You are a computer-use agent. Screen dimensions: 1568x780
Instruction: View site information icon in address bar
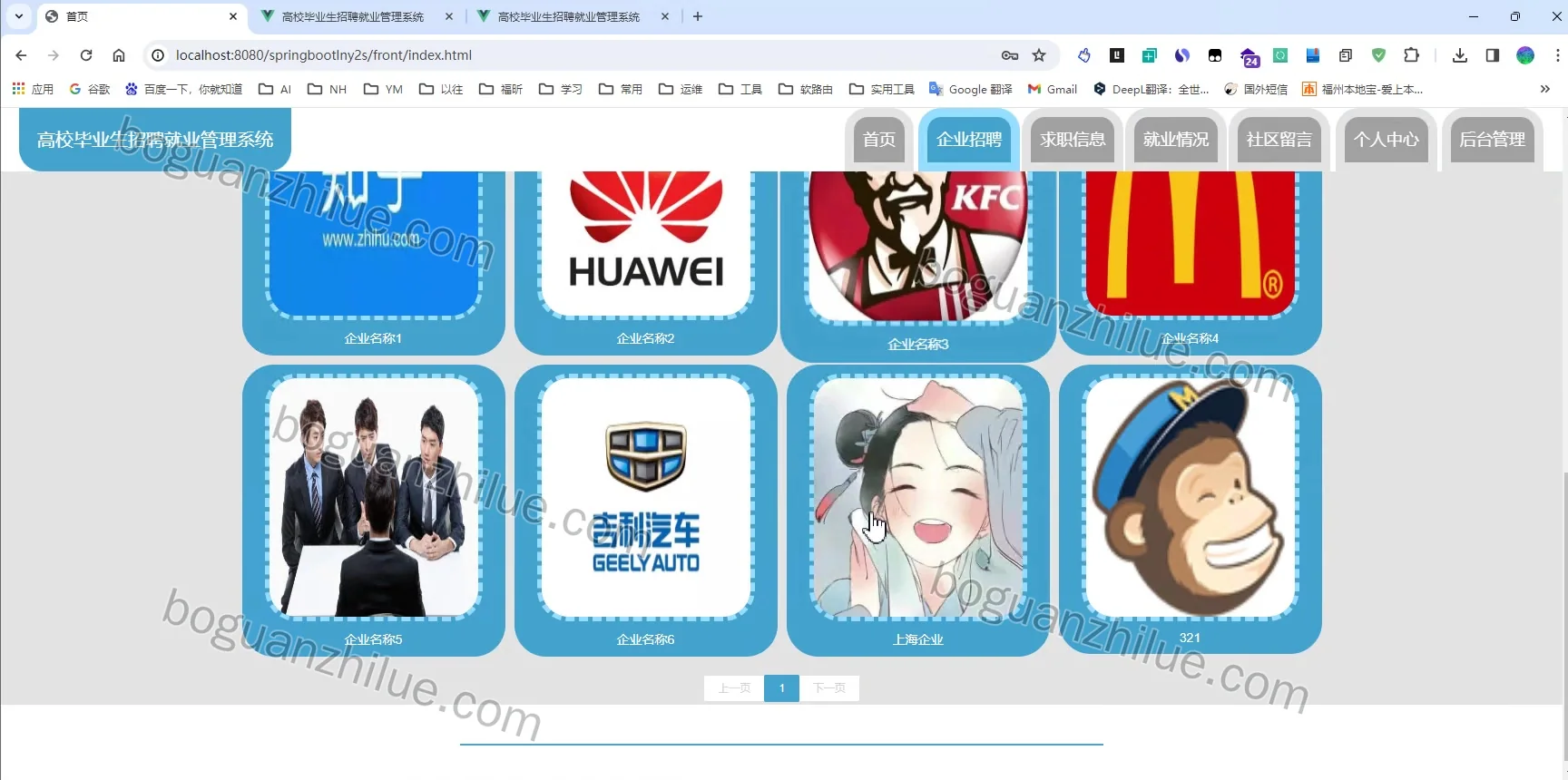[x=158, y=55]
